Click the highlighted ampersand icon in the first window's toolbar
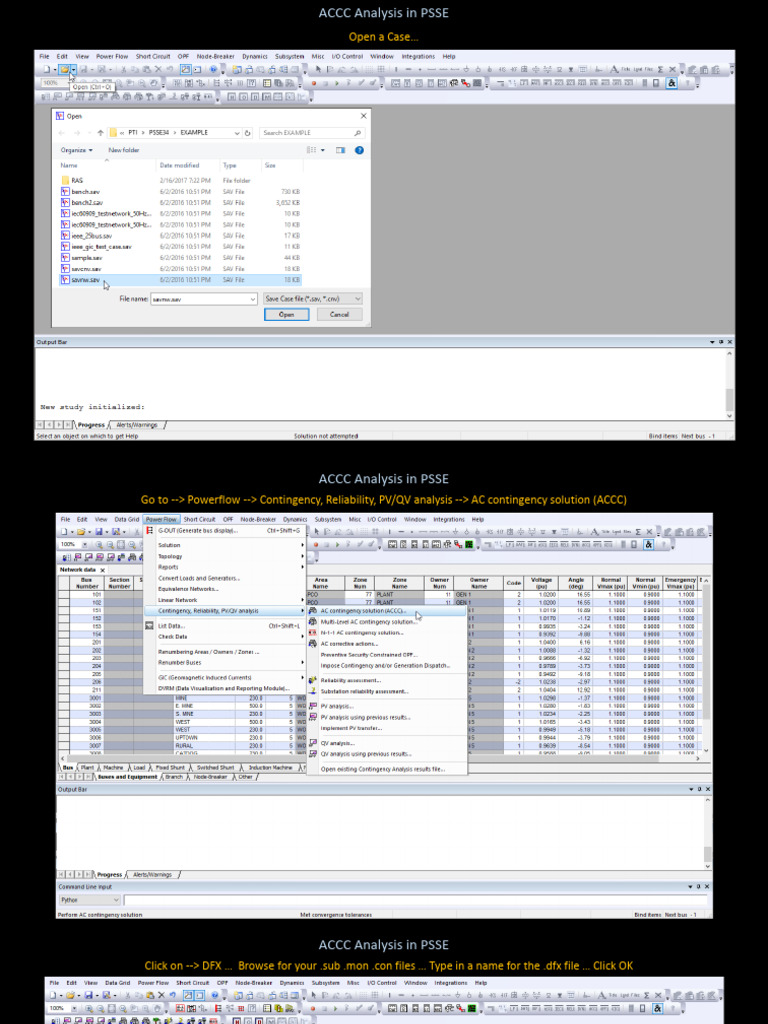 click(671, 83)
